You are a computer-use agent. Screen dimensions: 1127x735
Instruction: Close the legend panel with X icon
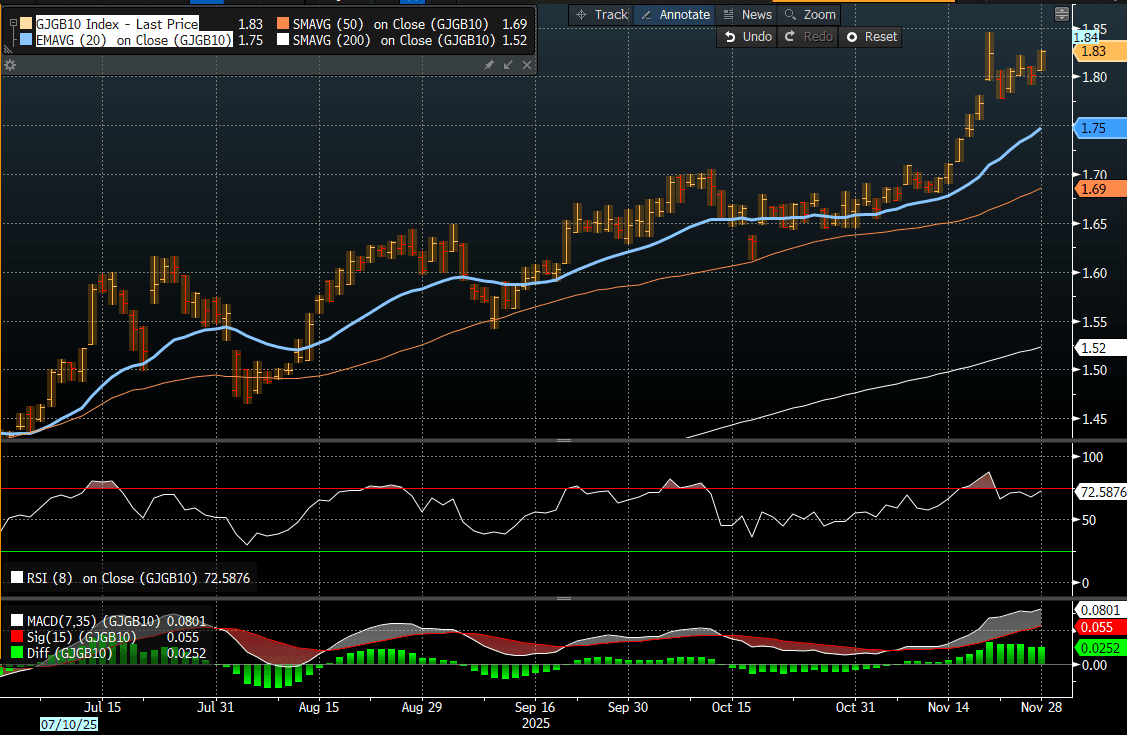pos(526,65)
